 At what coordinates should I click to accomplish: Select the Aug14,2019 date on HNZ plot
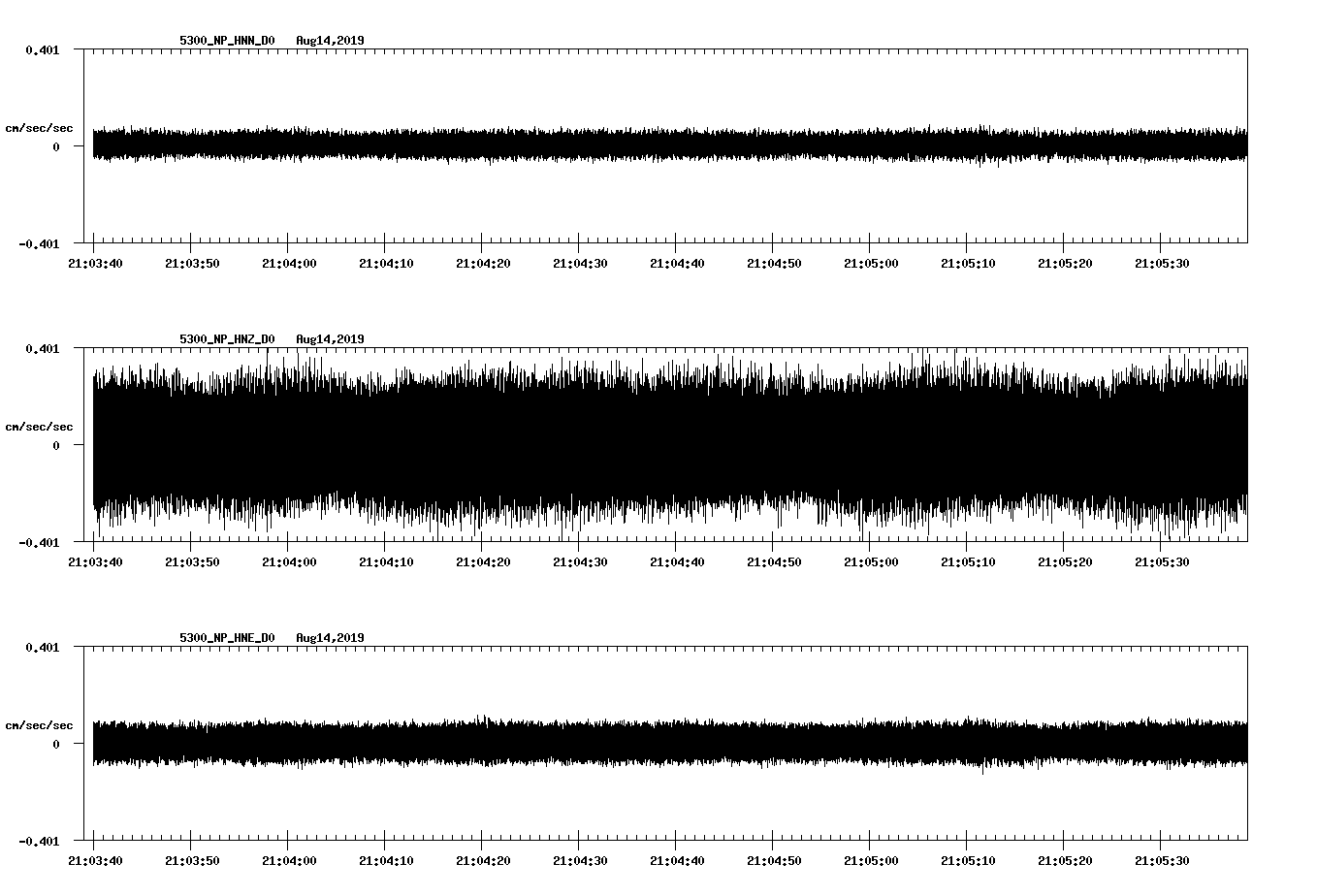pyautogui.click(x=330, y=339)
